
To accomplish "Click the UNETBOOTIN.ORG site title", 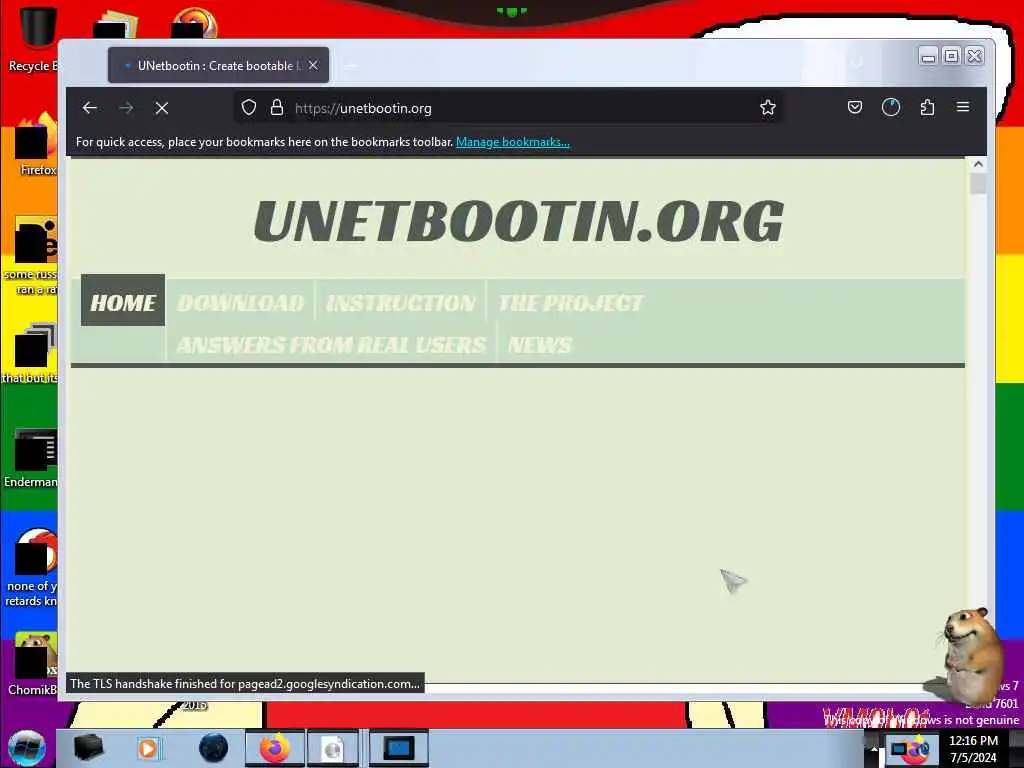I will point(519,221).
